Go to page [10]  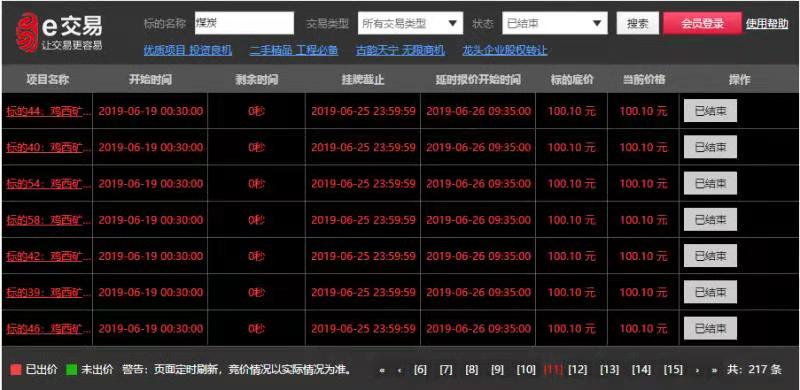(x=526, y=370)
